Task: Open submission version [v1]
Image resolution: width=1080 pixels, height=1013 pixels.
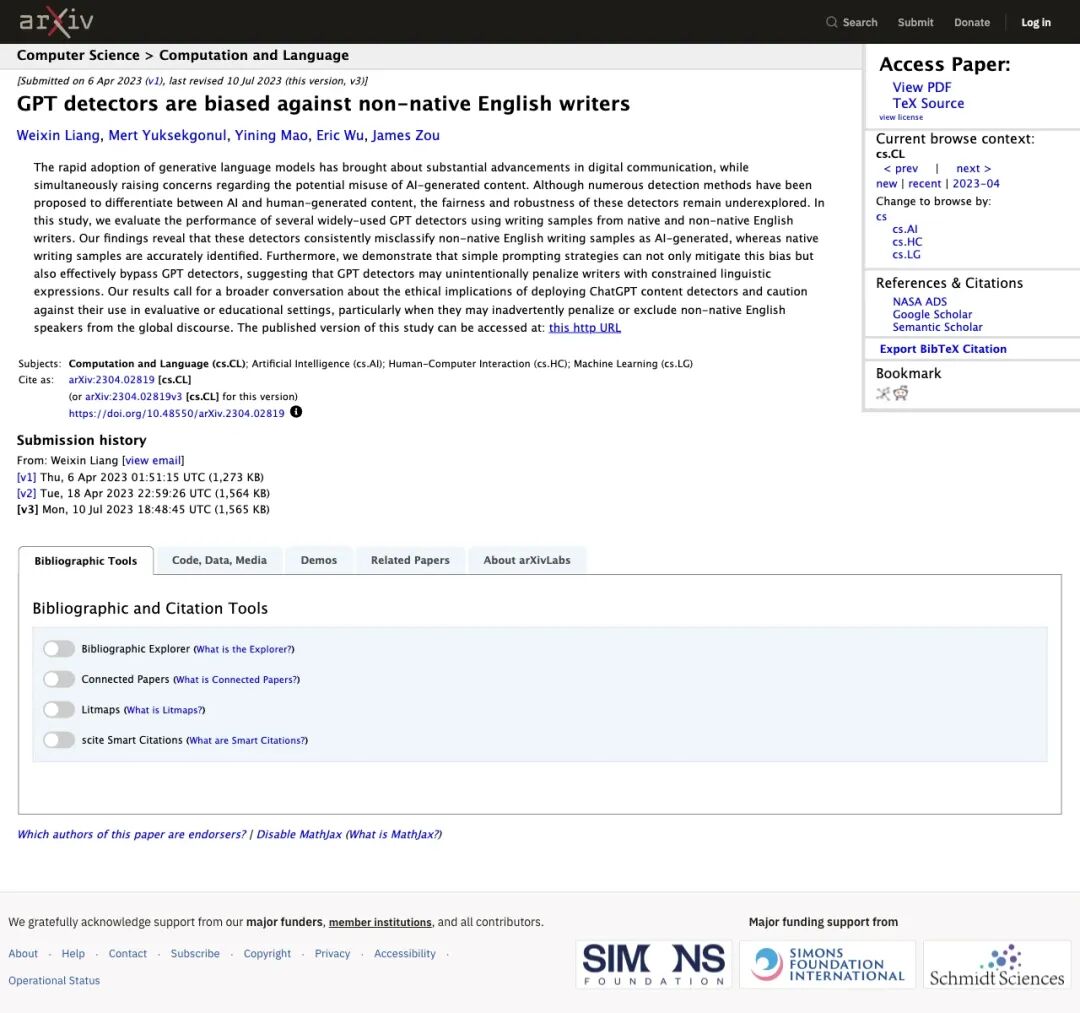Action: pyautogui.click(x=27, y=477)
